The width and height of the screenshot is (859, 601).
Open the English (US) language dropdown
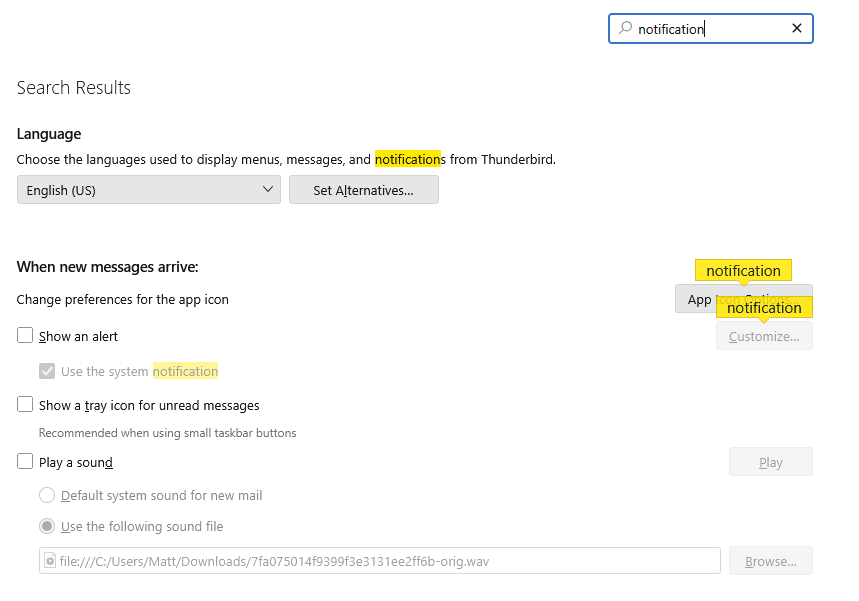point(148,190)
